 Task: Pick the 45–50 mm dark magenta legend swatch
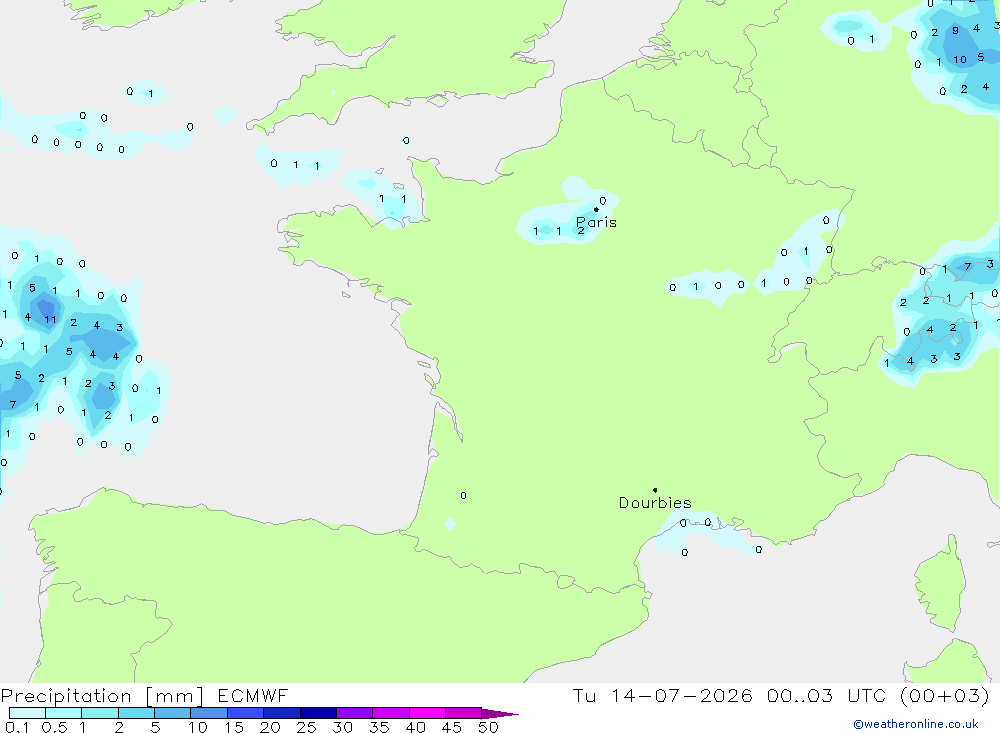pyautogui.click(x=463, y=713)
